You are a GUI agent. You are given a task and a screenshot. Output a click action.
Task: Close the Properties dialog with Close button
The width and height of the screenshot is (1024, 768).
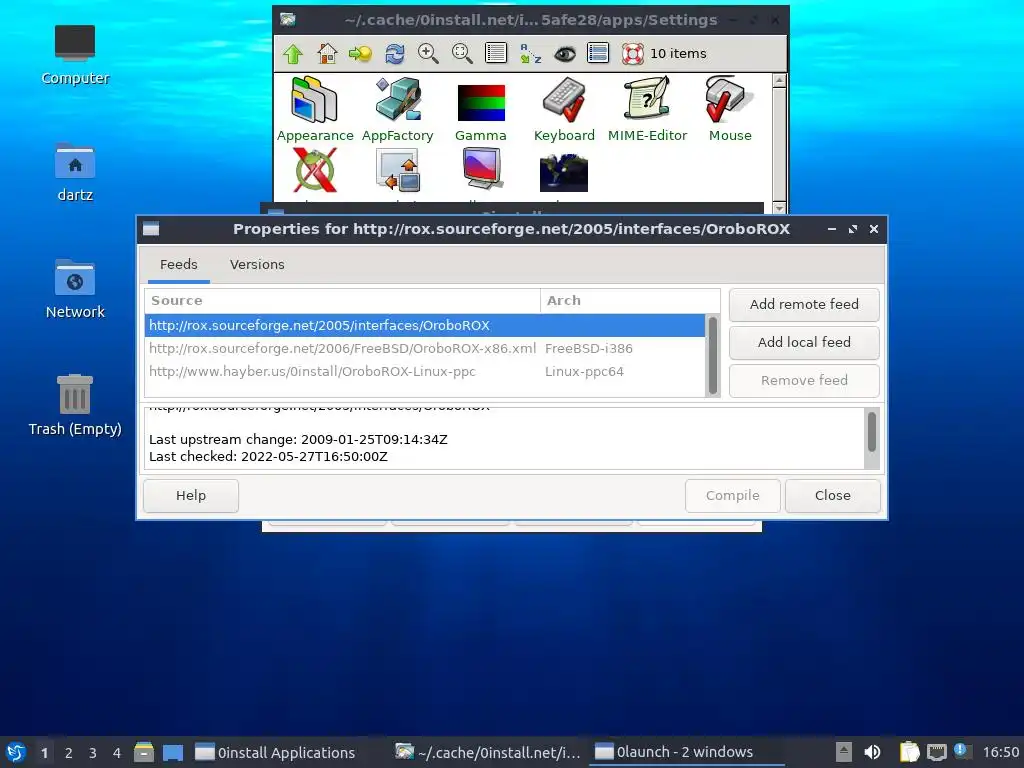(x=833, y=496)
